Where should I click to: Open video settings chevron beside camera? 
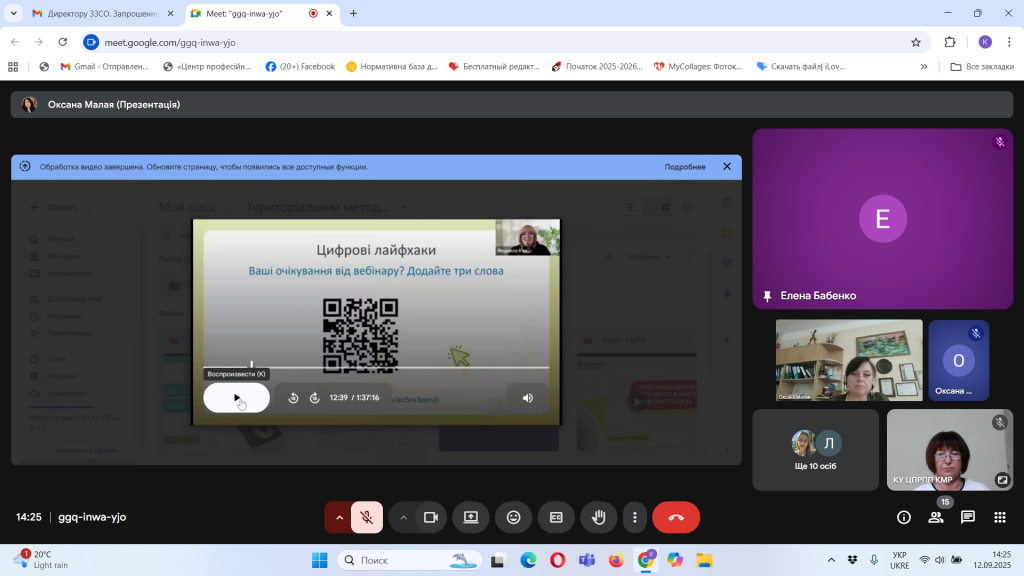(403, 517)
